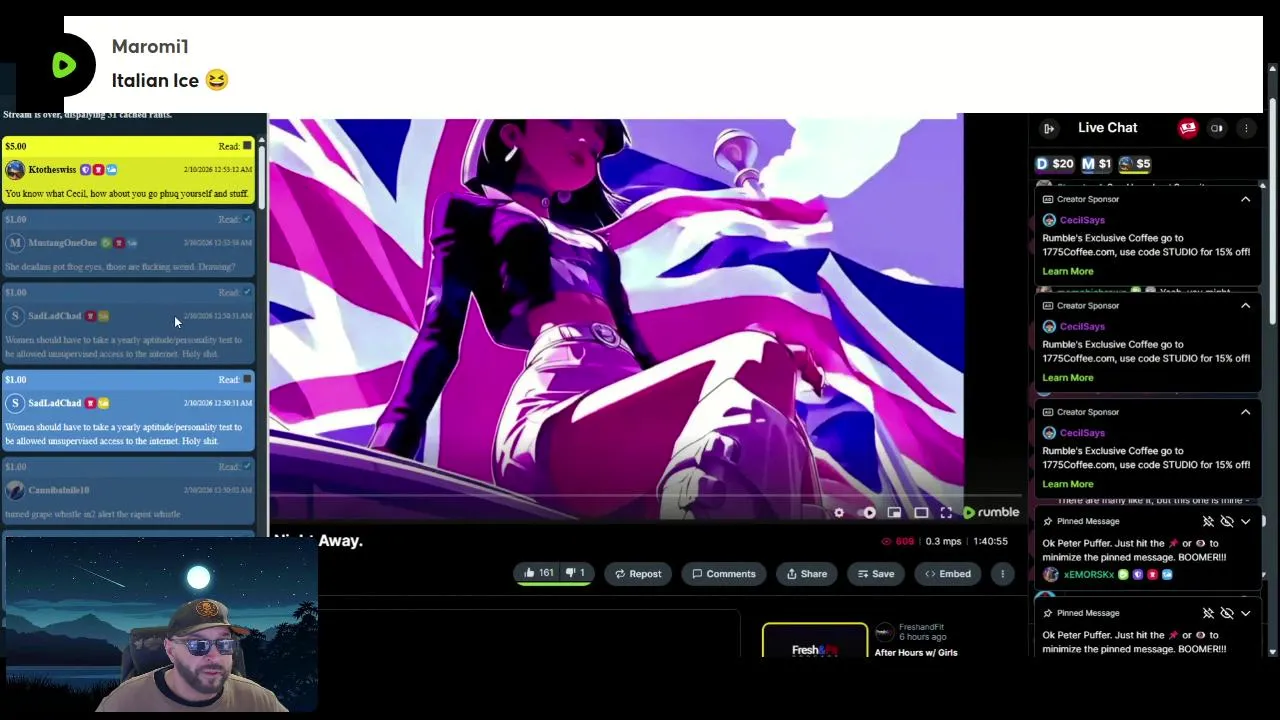Unpin the second Pinned Message via crossed pin icon
This screenshot has height=720, width=1280.
(1208, 613)
